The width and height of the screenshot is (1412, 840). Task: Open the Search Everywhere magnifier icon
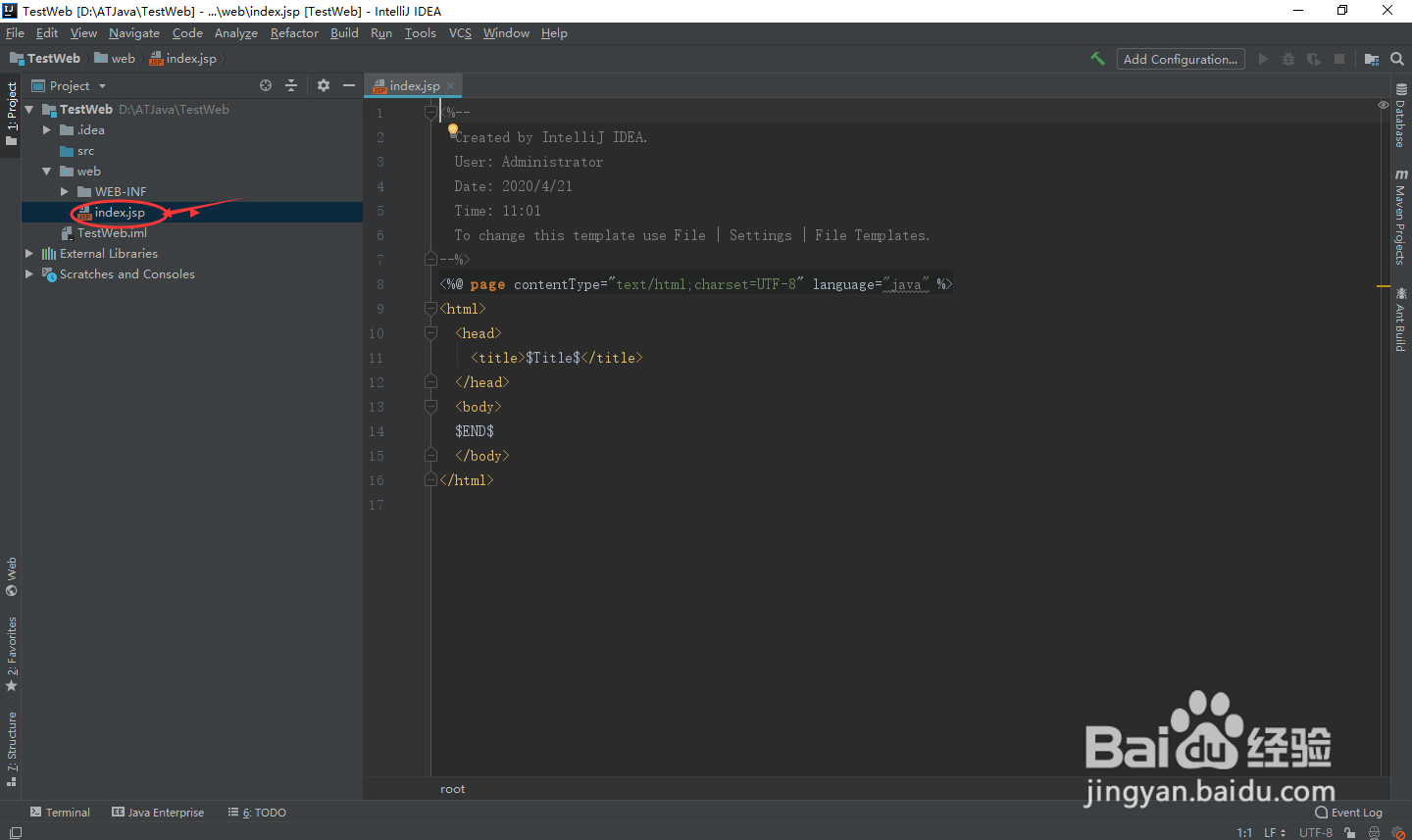[x=1397, y=59]
